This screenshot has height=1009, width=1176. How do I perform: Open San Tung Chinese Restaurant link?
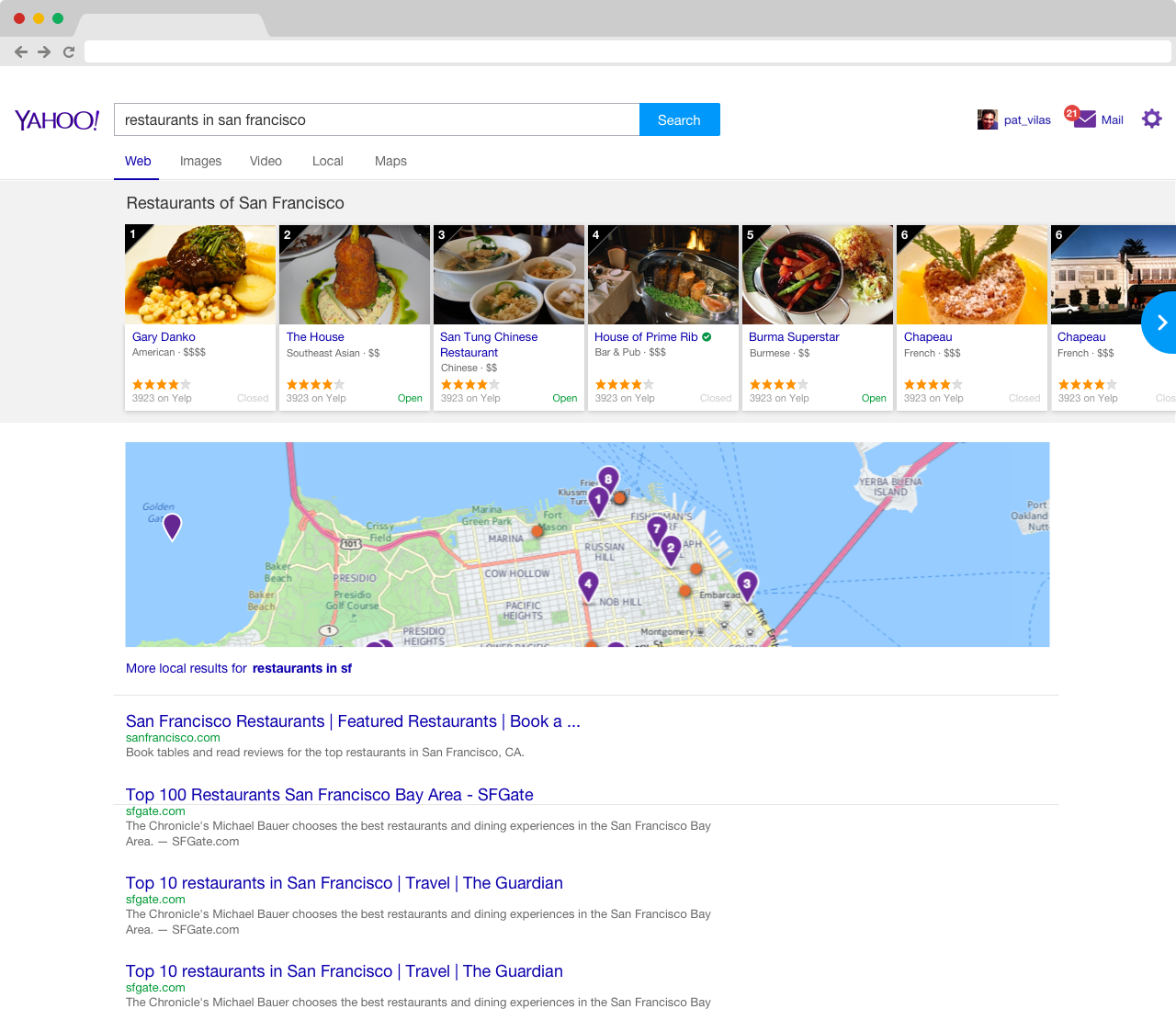tap(489, 345)
